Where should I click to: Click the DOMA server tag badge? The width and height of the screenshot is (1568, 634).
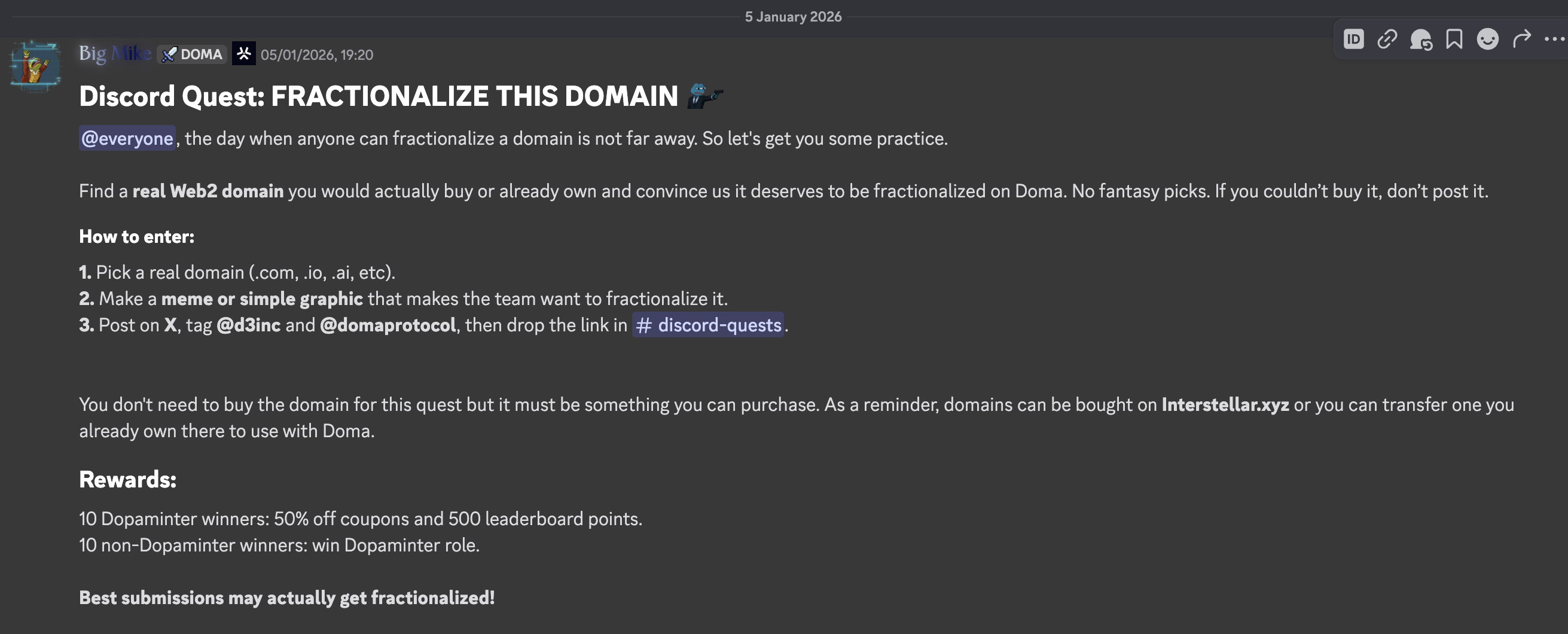(193, 54)
